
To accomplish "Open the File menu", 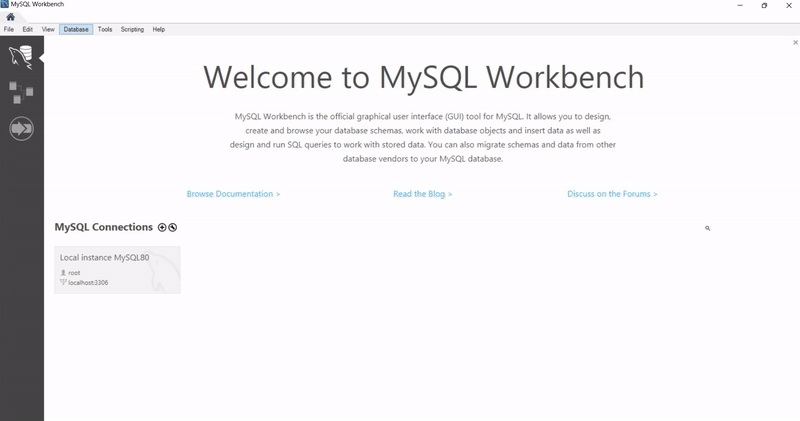I will [9, 30].
